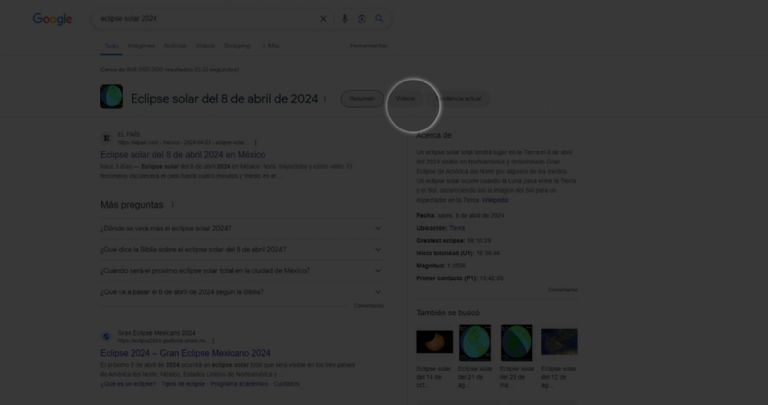768x405 pixels.
Task: Send Comentarios below the questions list
Action: click(x=369, y=306)
